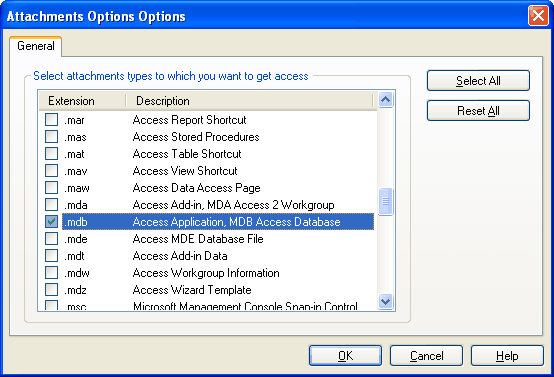
Task: Click the Reset All button
Action: pos(478,111)
